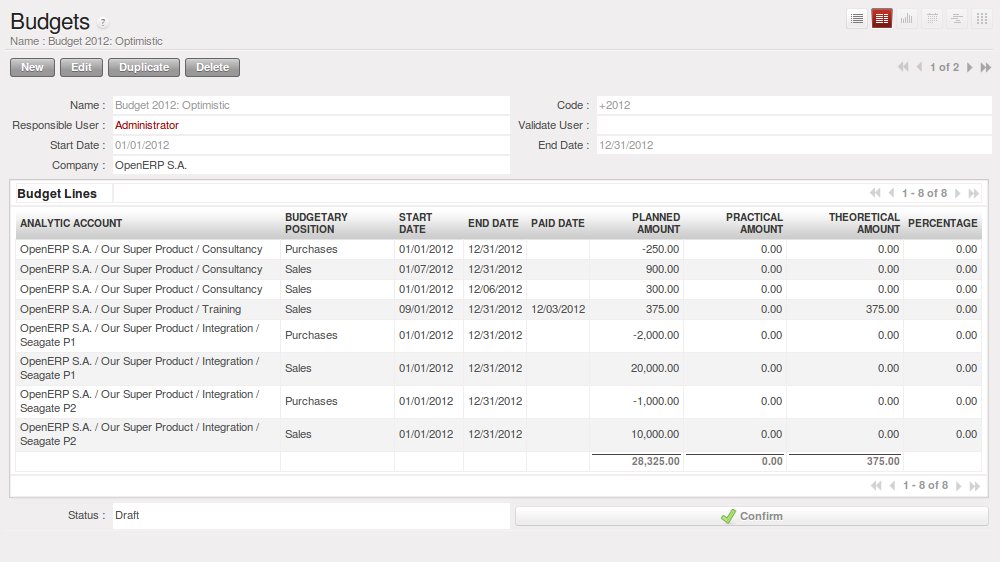Select the Budget Lines tab
The width and height of the screenshot is (1000, 562).
57,193
